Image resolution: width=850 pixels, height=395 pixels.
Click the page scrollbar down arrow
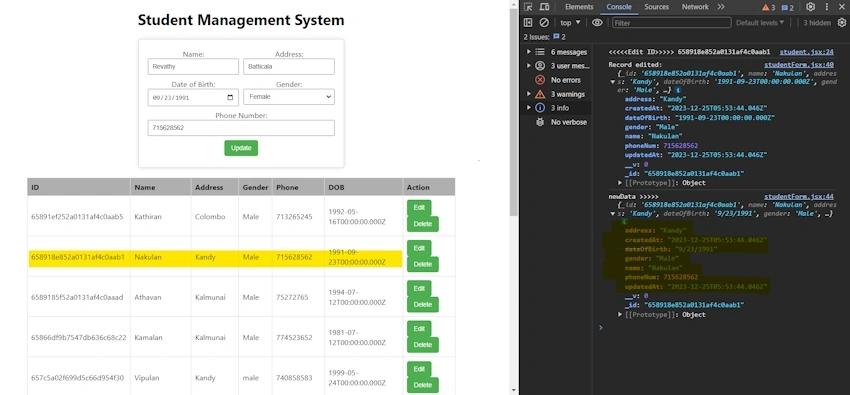(x=514, y=390)
